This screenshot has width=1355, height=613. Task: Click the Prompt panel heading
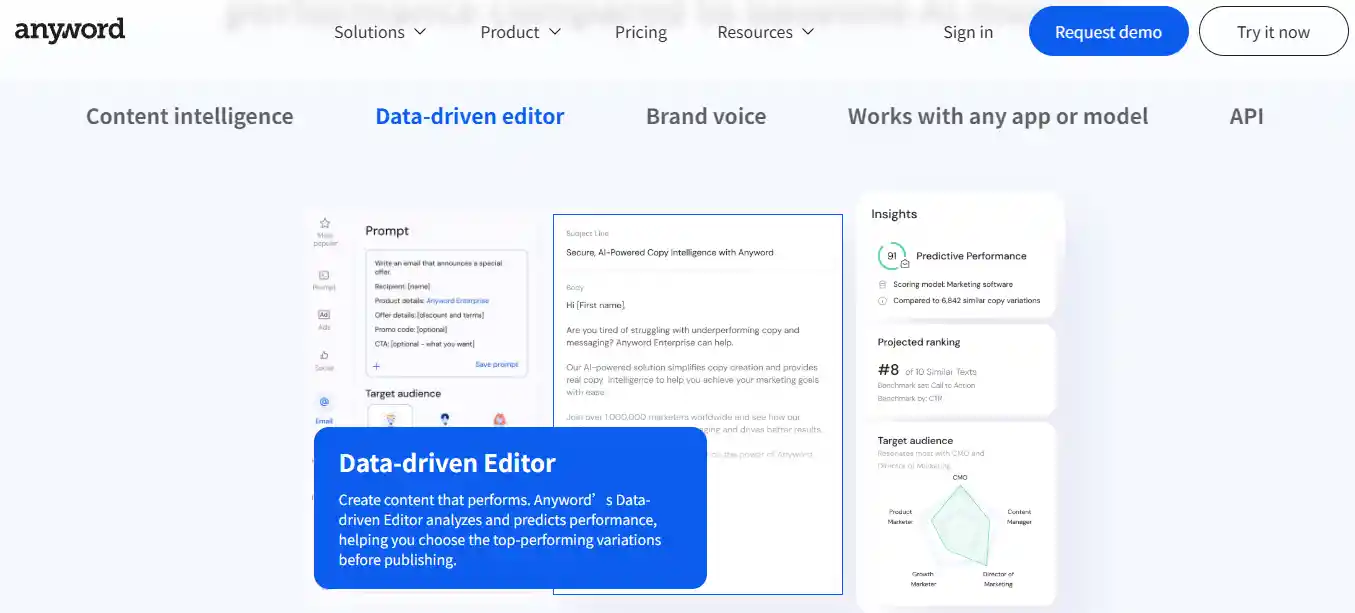387,231
